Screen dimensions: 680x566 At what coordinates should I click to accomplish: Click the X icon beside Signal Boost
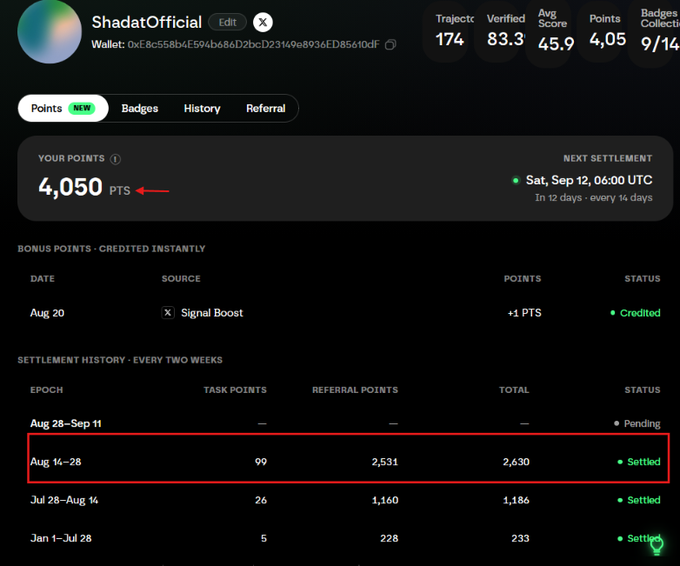click(x=168, y=313)
